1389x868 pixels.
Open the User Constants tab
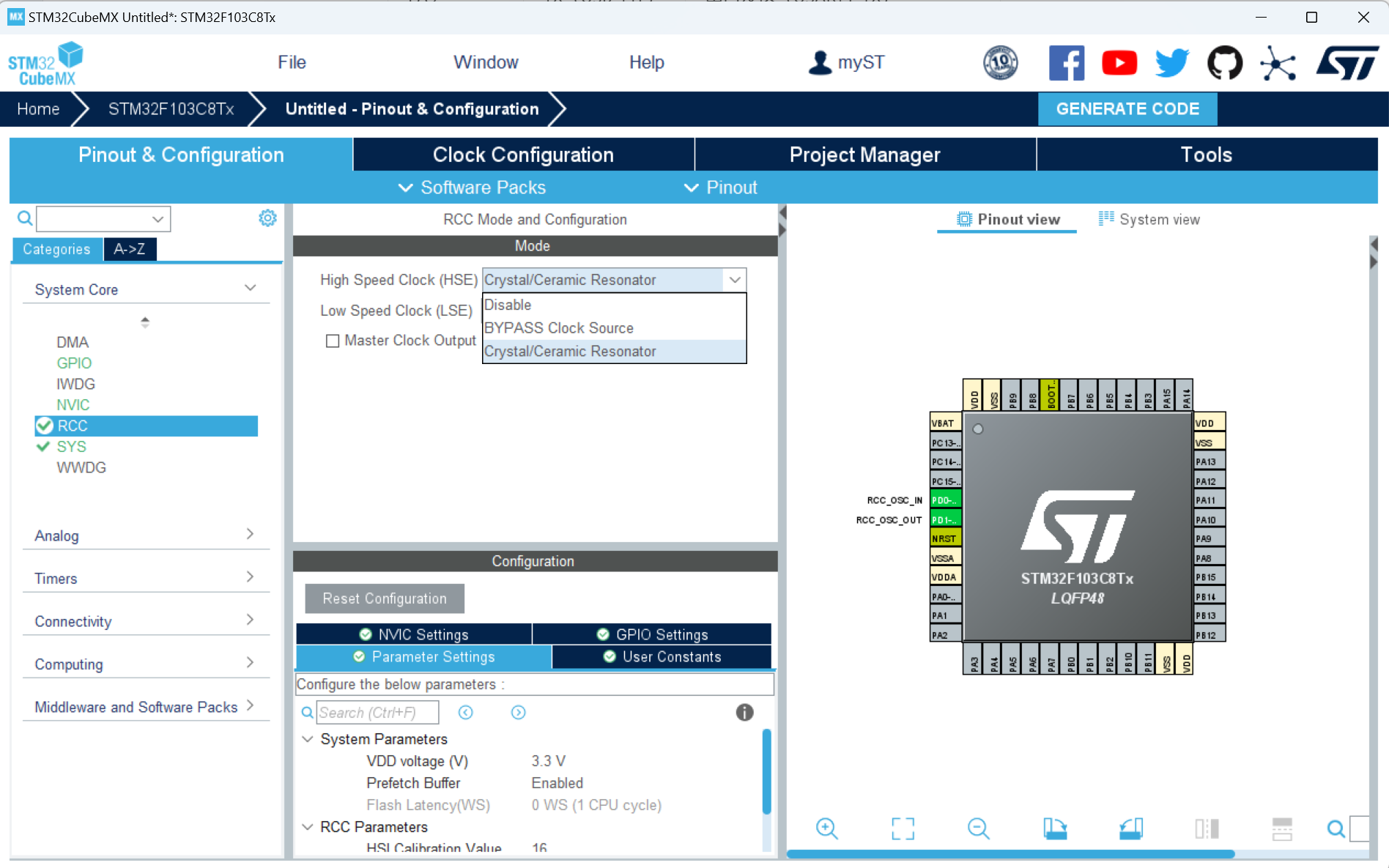coord(662,657)
